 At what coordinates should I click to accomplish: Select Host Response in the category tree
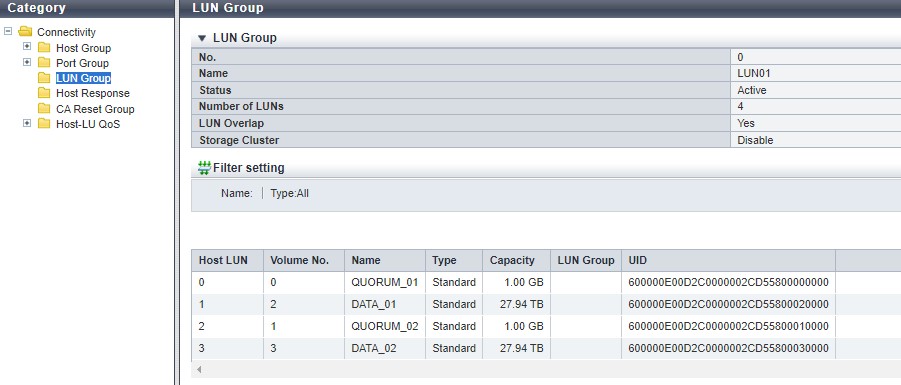click(x=93, y=93)
